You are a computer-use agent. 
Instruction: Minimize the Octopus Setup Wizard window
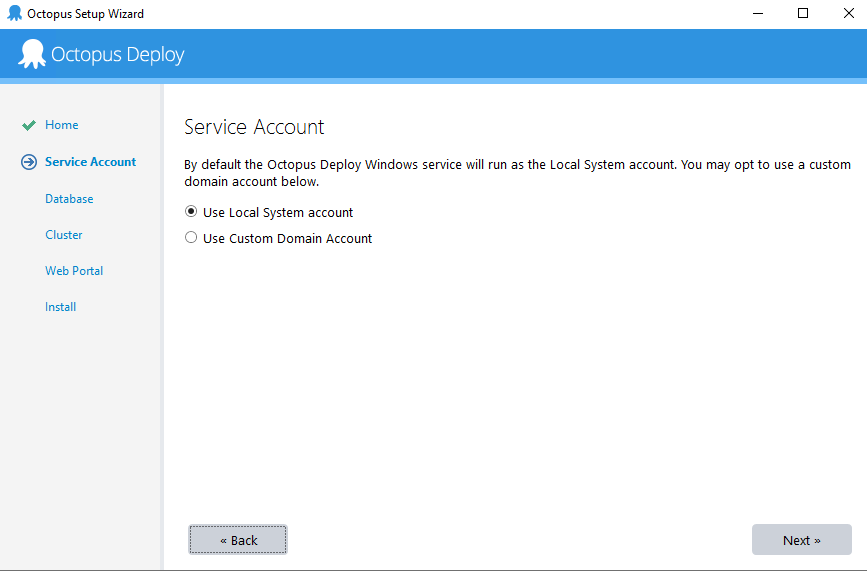[x=757, y=14]
